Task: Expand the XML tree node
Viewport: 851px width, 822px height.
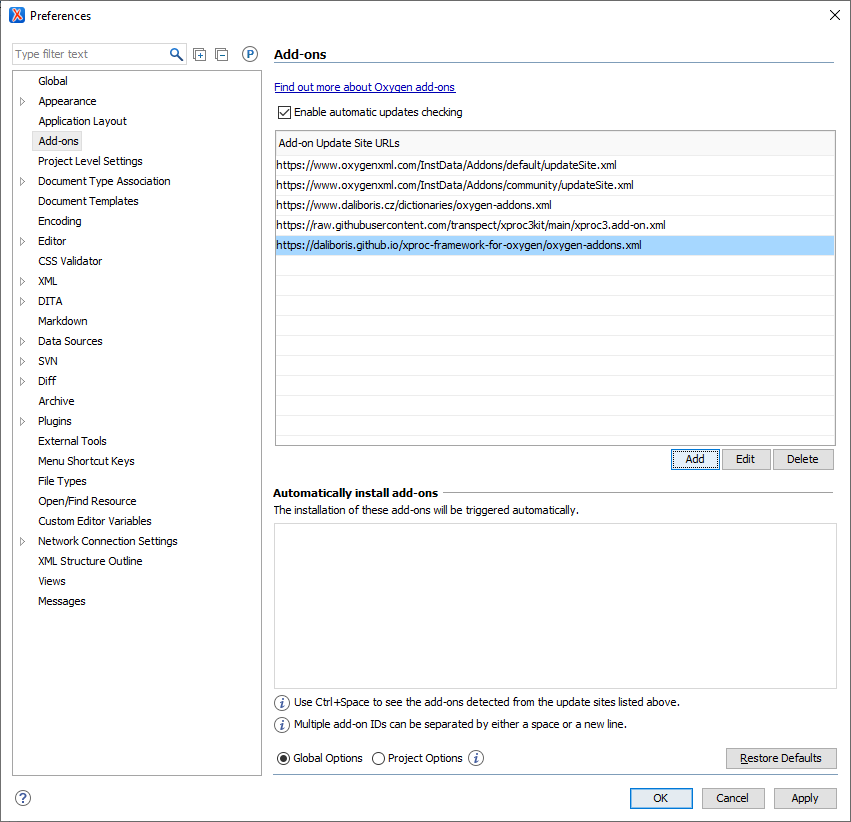Action: pyautogui.click(x=22, y=281)
